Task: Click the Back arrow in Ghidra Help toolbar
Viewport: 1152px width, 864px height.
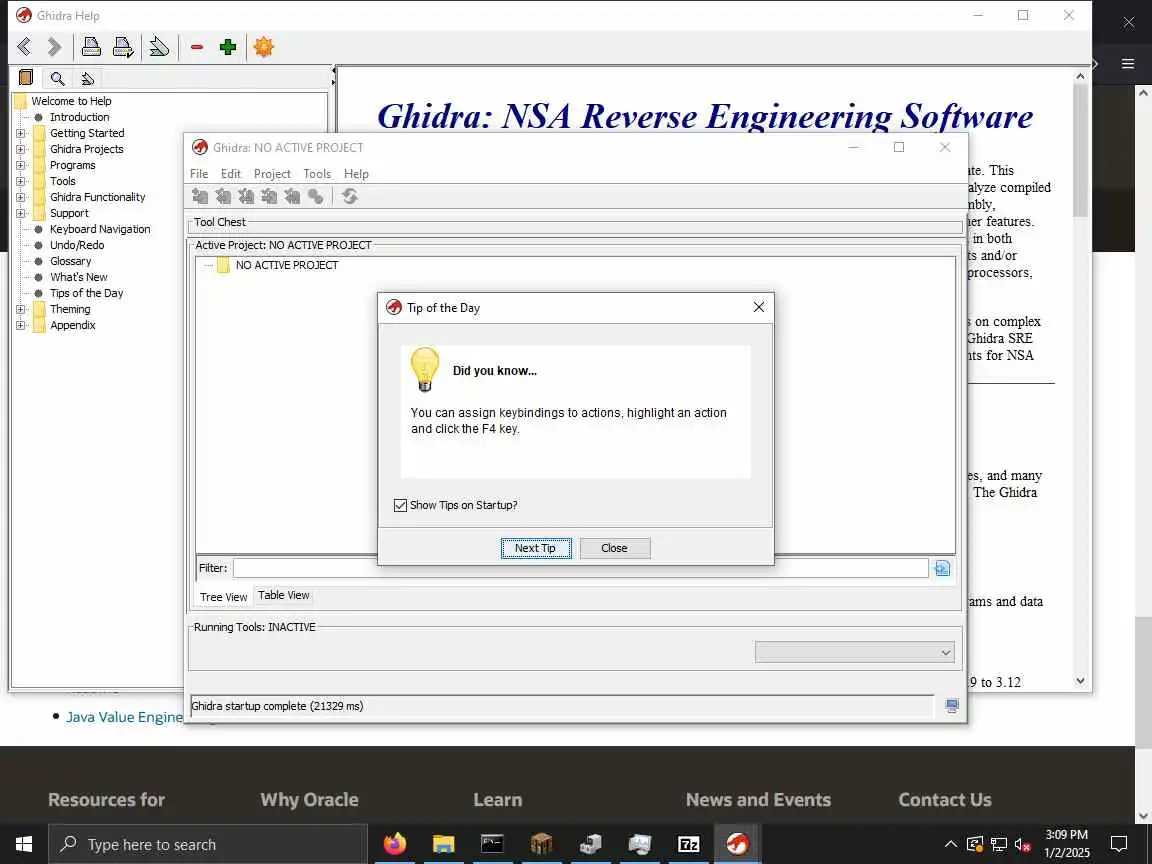Action: [x=24, y=47]
